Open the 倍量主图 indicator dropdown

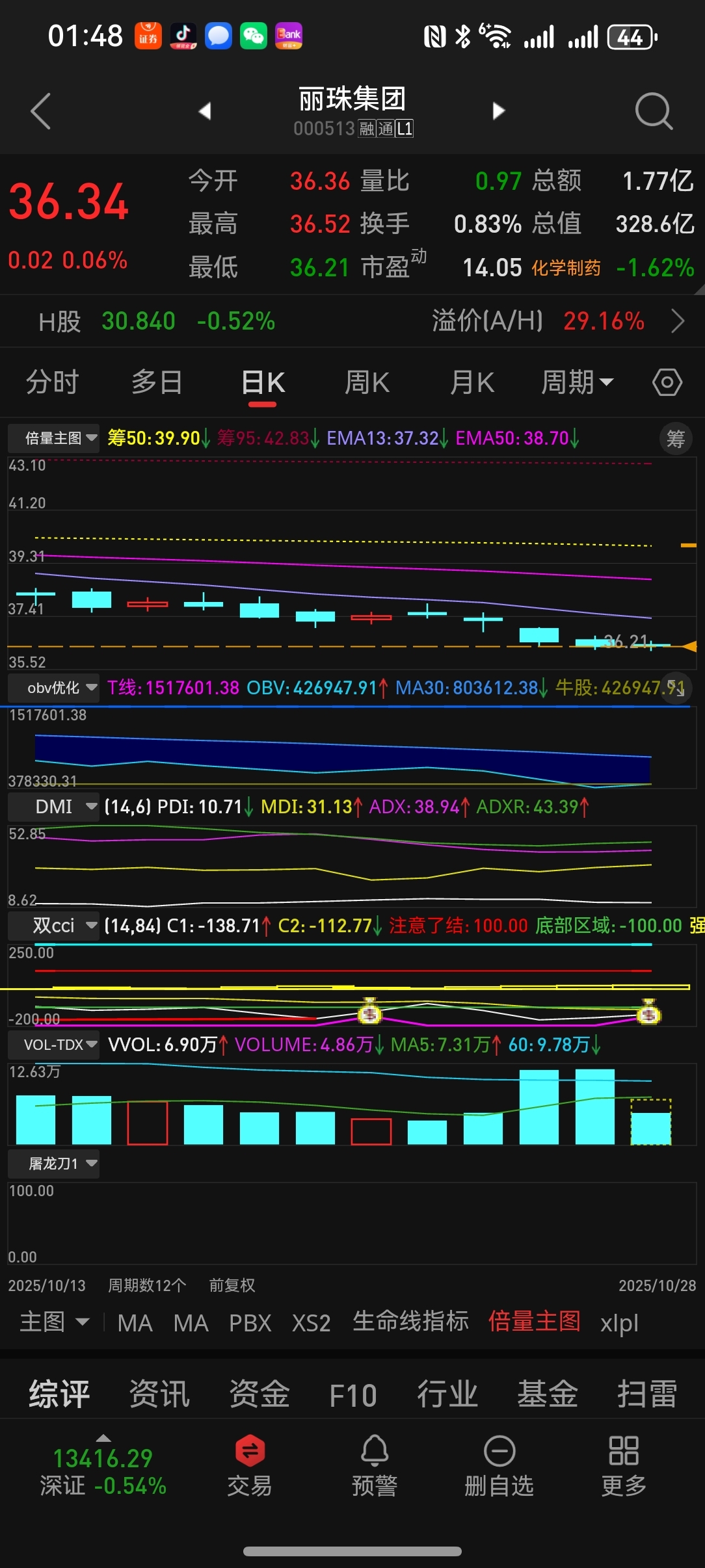coord(54,438)
